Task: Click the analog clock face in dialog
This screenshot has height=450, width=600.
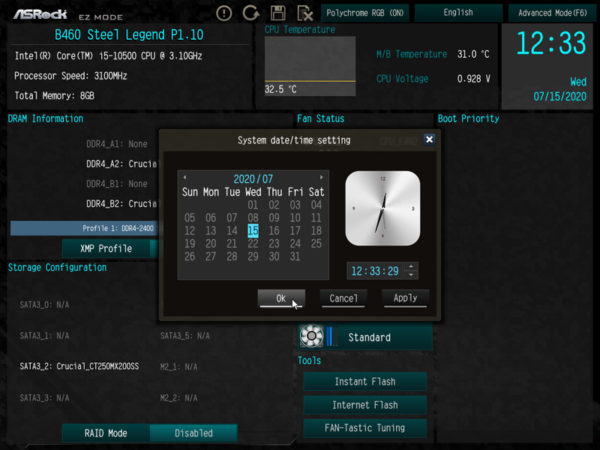Action: click(382, 207)
